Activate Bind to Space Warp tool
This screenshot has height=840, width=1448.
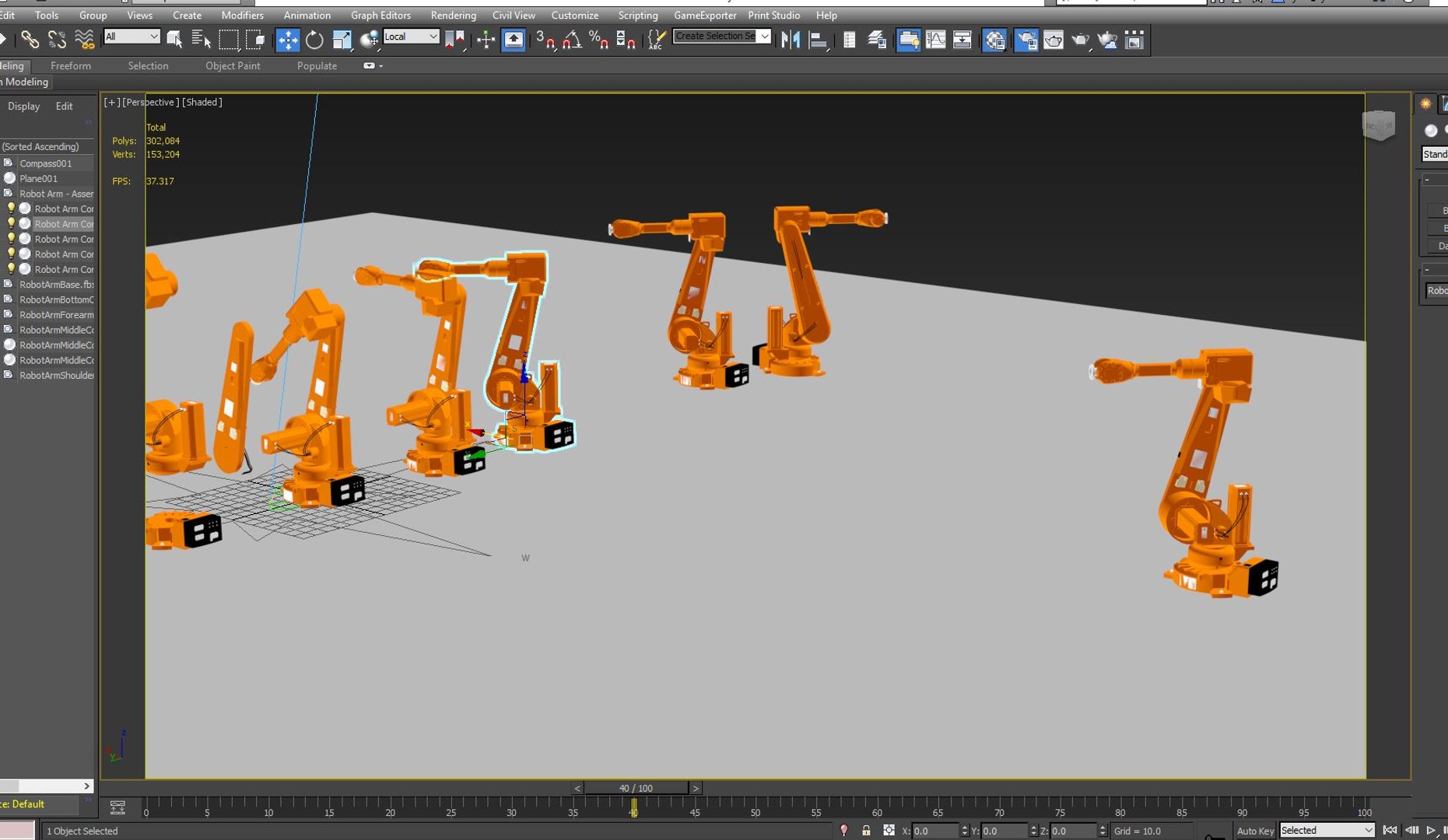coord(84,39)
